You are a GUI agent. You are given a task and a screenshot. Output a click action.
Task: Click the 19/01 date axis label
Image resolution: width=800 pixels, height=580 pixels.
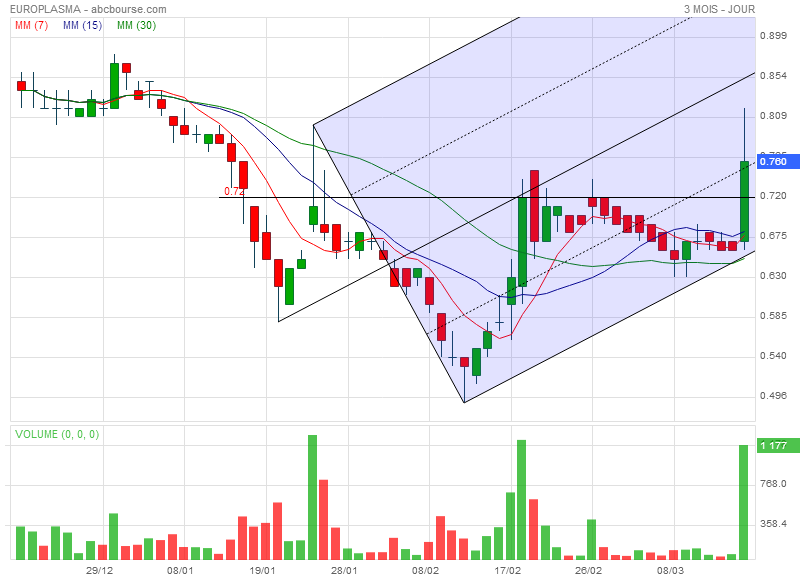pos(262,570)
